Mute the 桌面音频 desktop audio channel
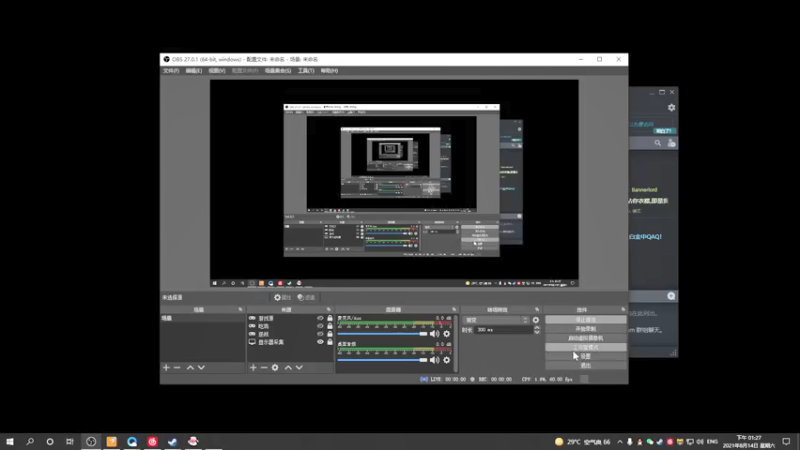The height and width of the screenshot is (450, 800). click(x=434, y=360)
